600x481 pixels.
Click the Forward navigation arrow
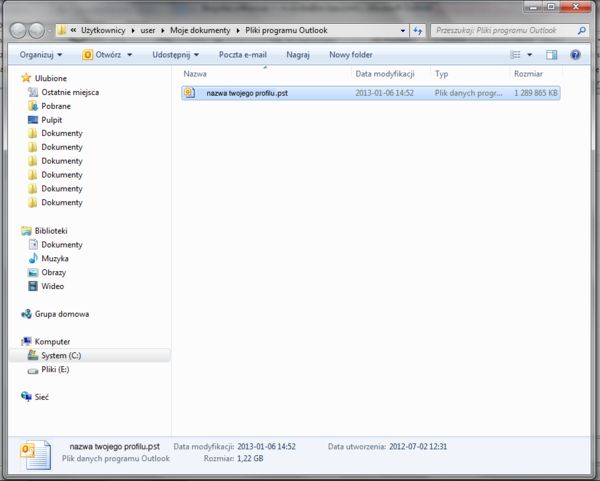tap(37, 31)
